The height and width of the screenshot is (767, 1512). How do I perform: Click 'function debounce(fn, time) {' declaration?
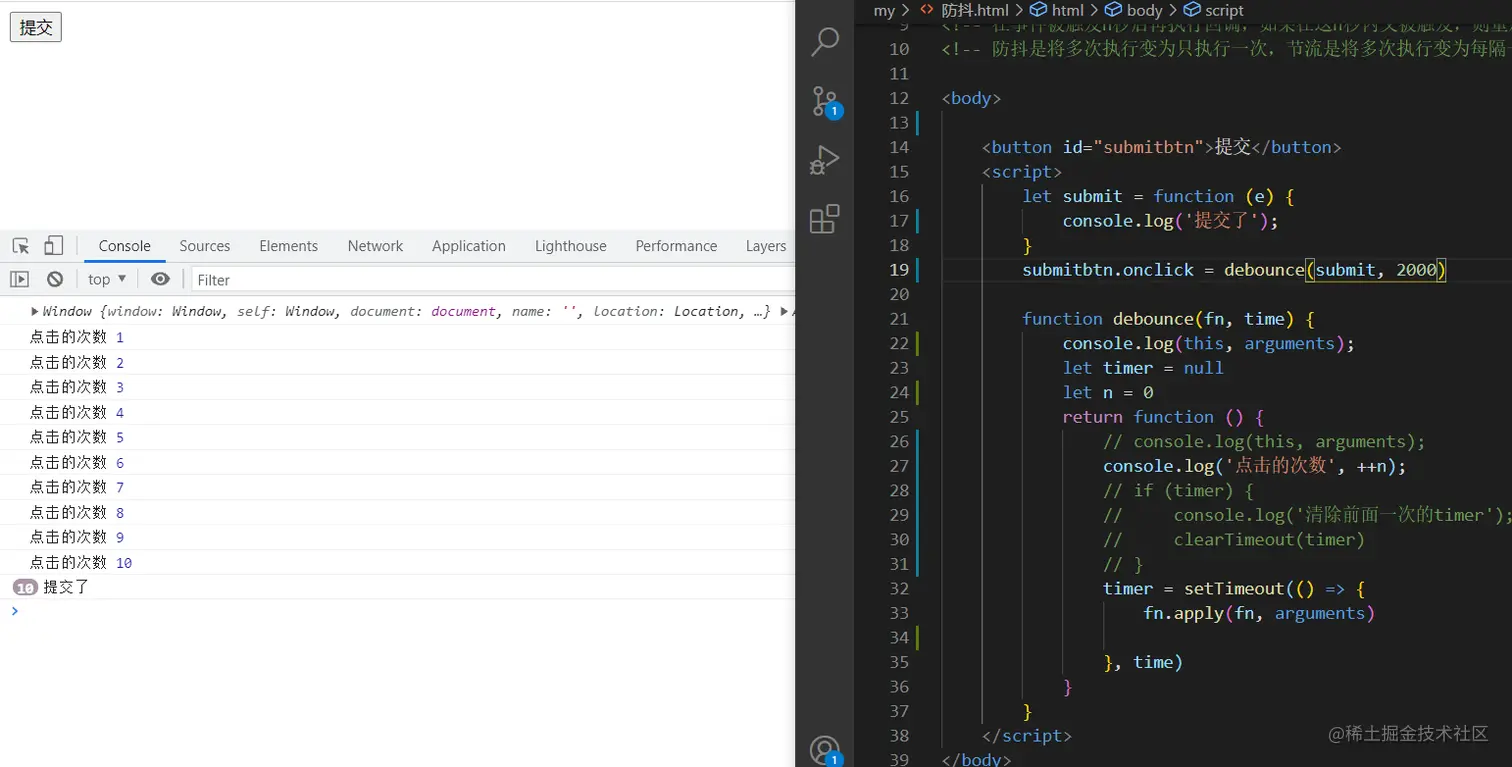click(x=1168, y=319)
